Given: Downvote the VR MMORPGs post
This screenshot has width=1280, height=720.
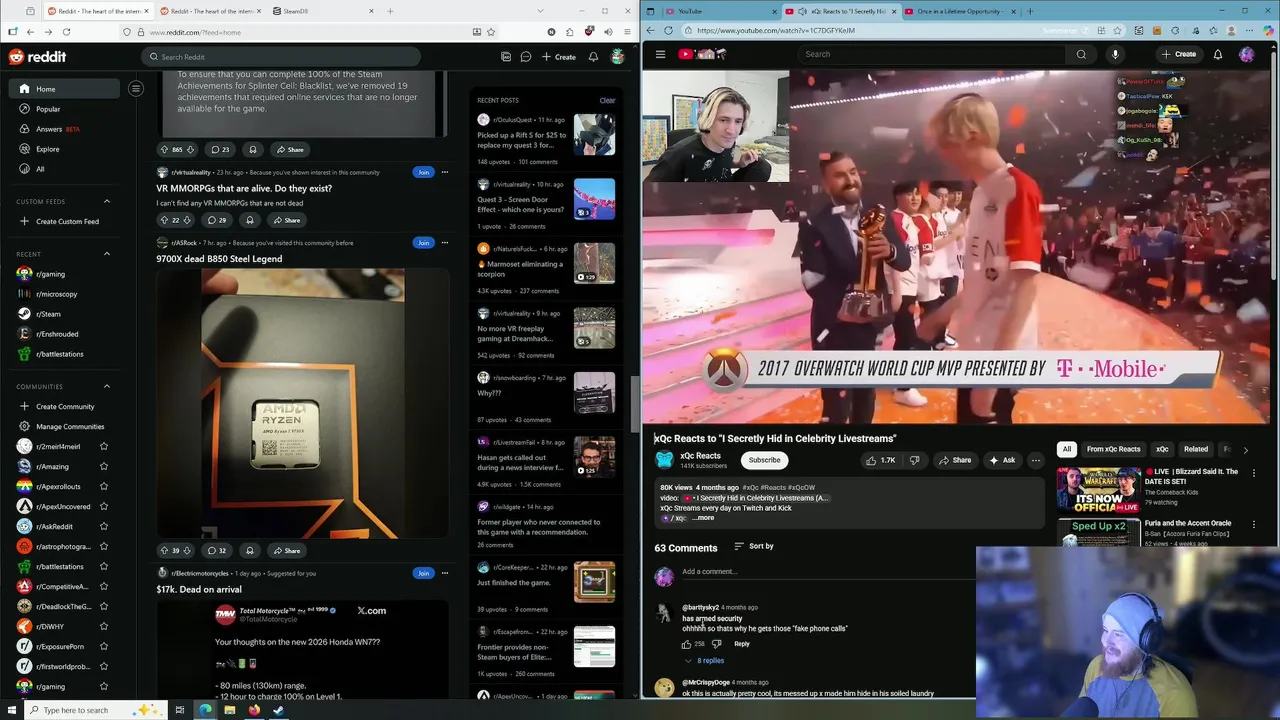Looking at the screenshot, I should point(189,220).
